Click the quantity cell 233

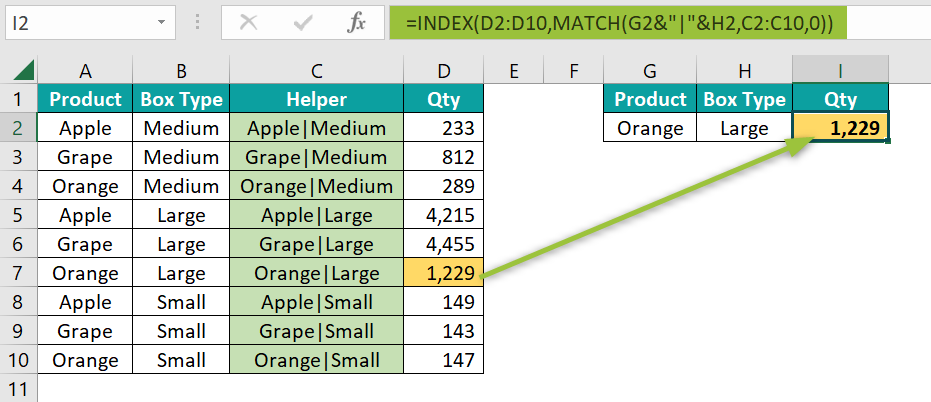444,127
